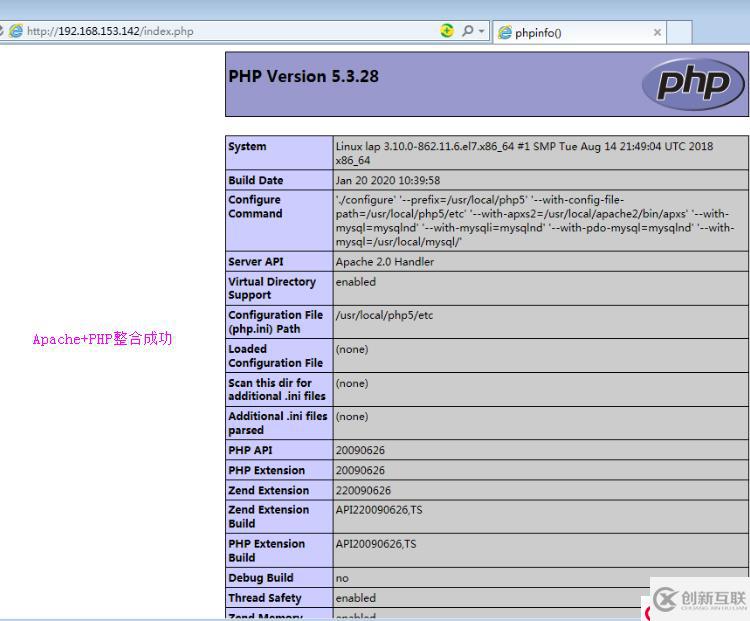Click the green compatibility view icon

tap(447, 31)
